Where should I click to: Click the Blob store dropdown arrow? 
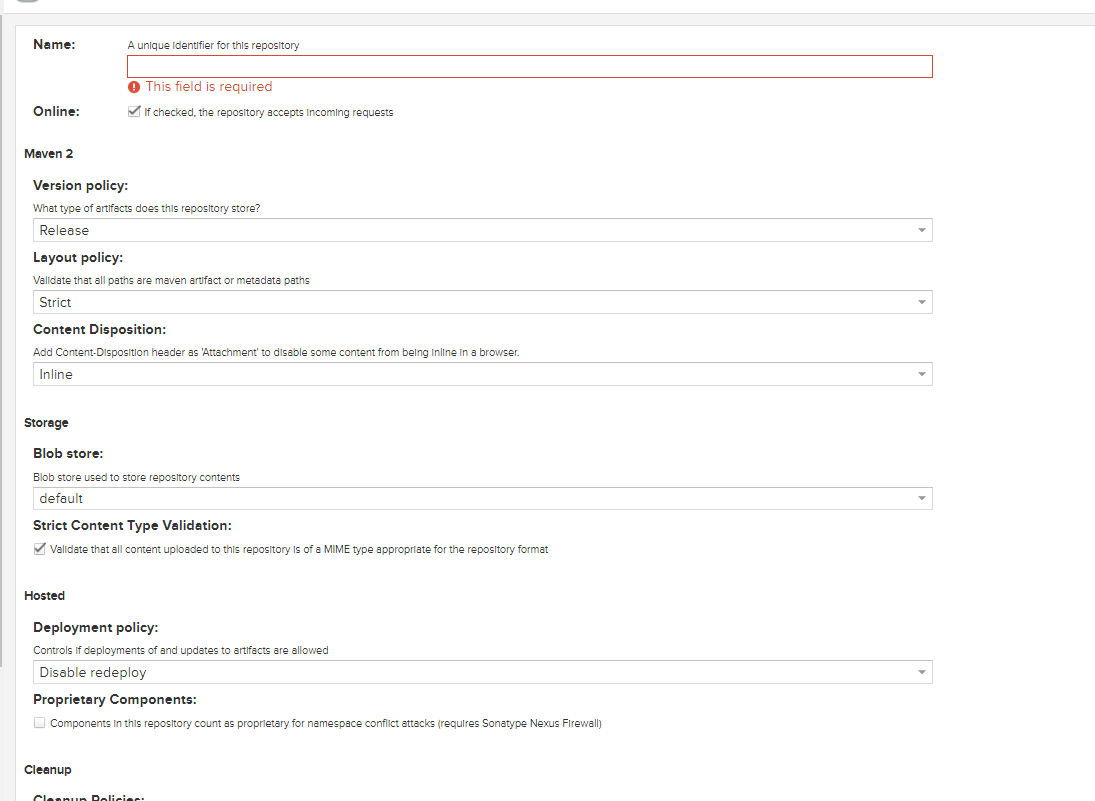click(921, 499)
